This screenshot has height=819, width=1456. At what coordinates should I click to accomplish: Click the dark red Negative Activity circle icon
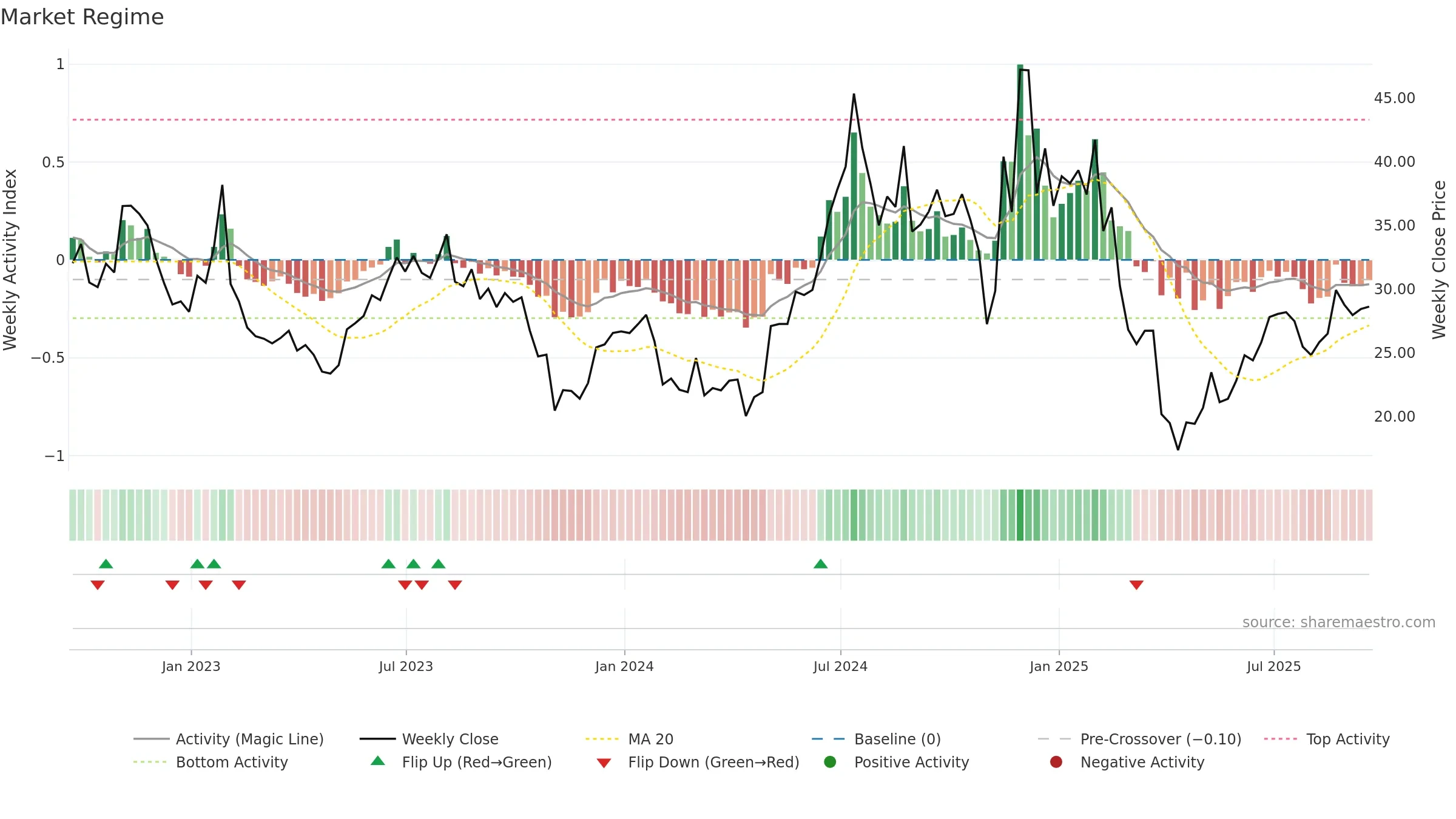point(1056,762)
